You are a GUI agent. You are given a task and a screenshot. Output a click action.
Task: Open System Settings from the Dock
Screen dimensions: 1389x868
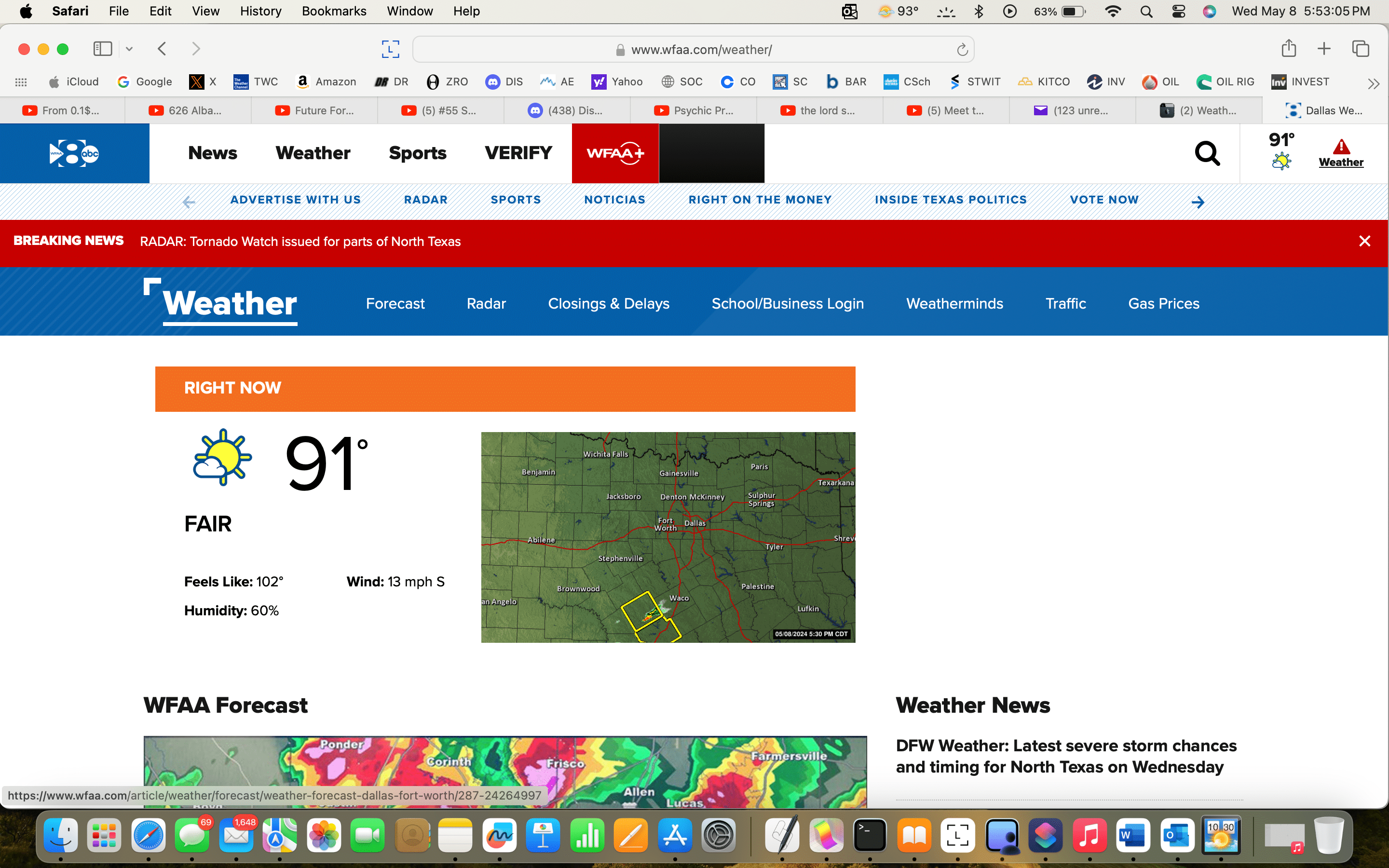tap(719, 835)
